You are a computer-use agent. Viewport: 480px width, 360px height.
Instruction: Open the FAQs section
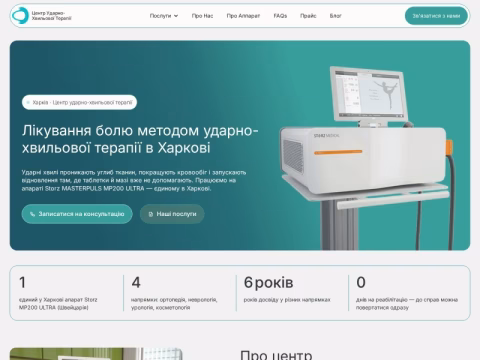point(280,16)
